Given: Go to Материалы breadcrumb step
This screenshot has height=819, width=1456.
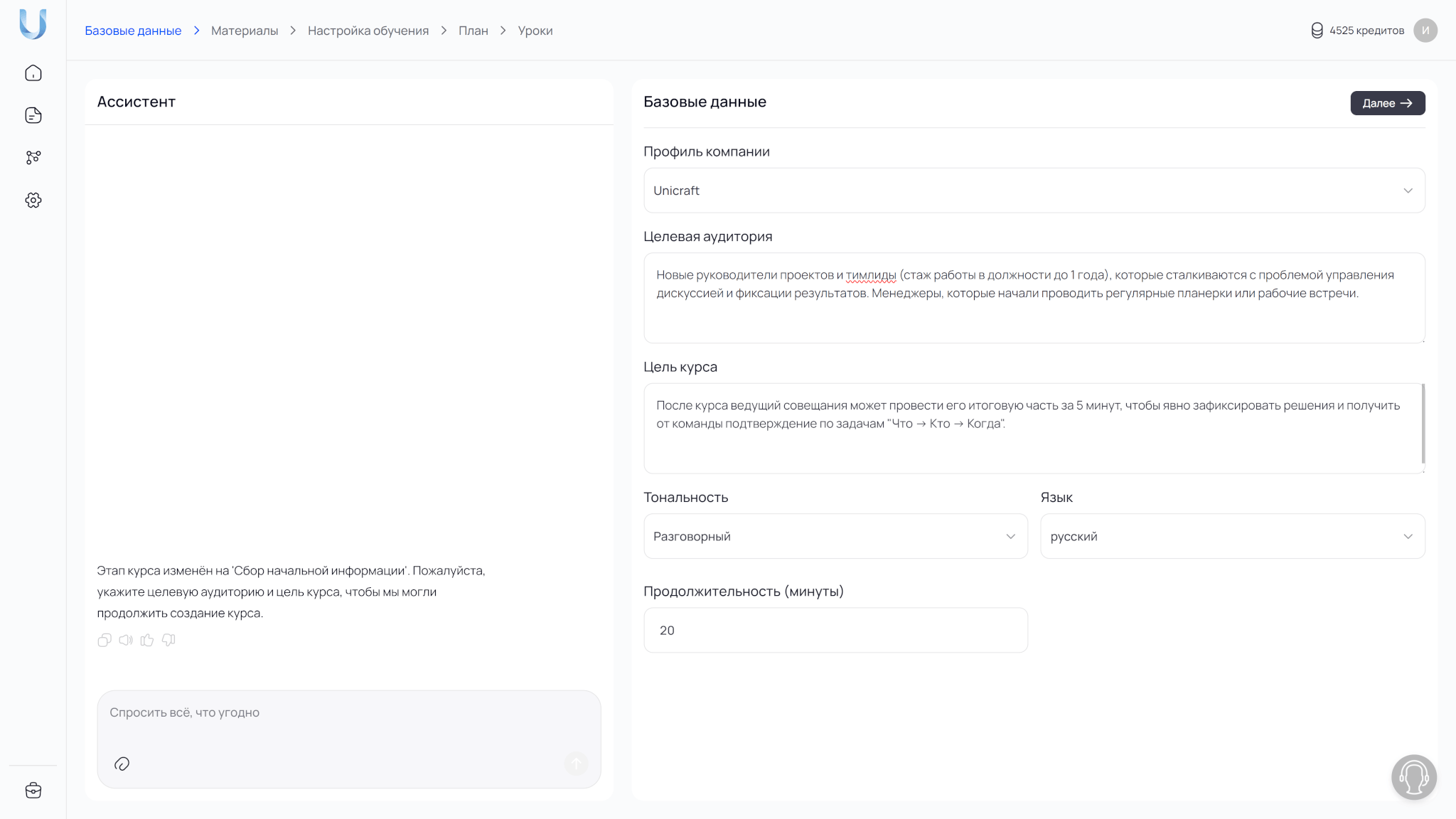Looking at the screenshot, I should [x=245, y=31].
